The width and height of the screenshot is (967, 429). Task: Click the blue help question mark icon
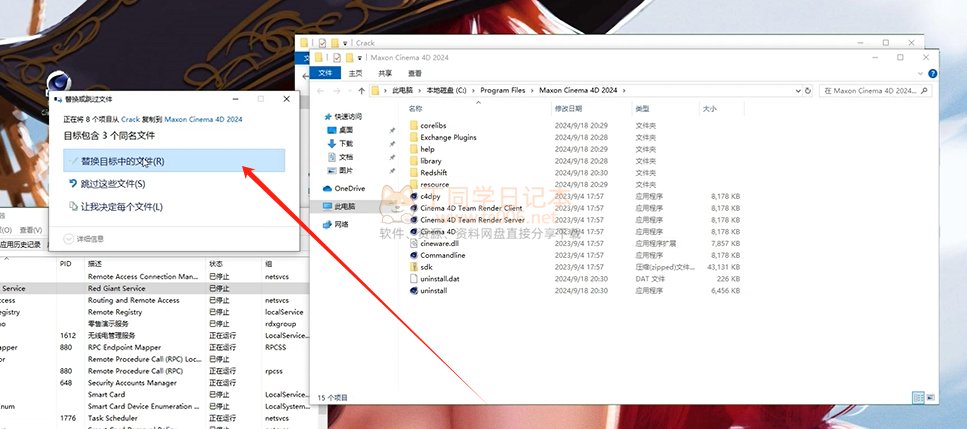[932, 73]
